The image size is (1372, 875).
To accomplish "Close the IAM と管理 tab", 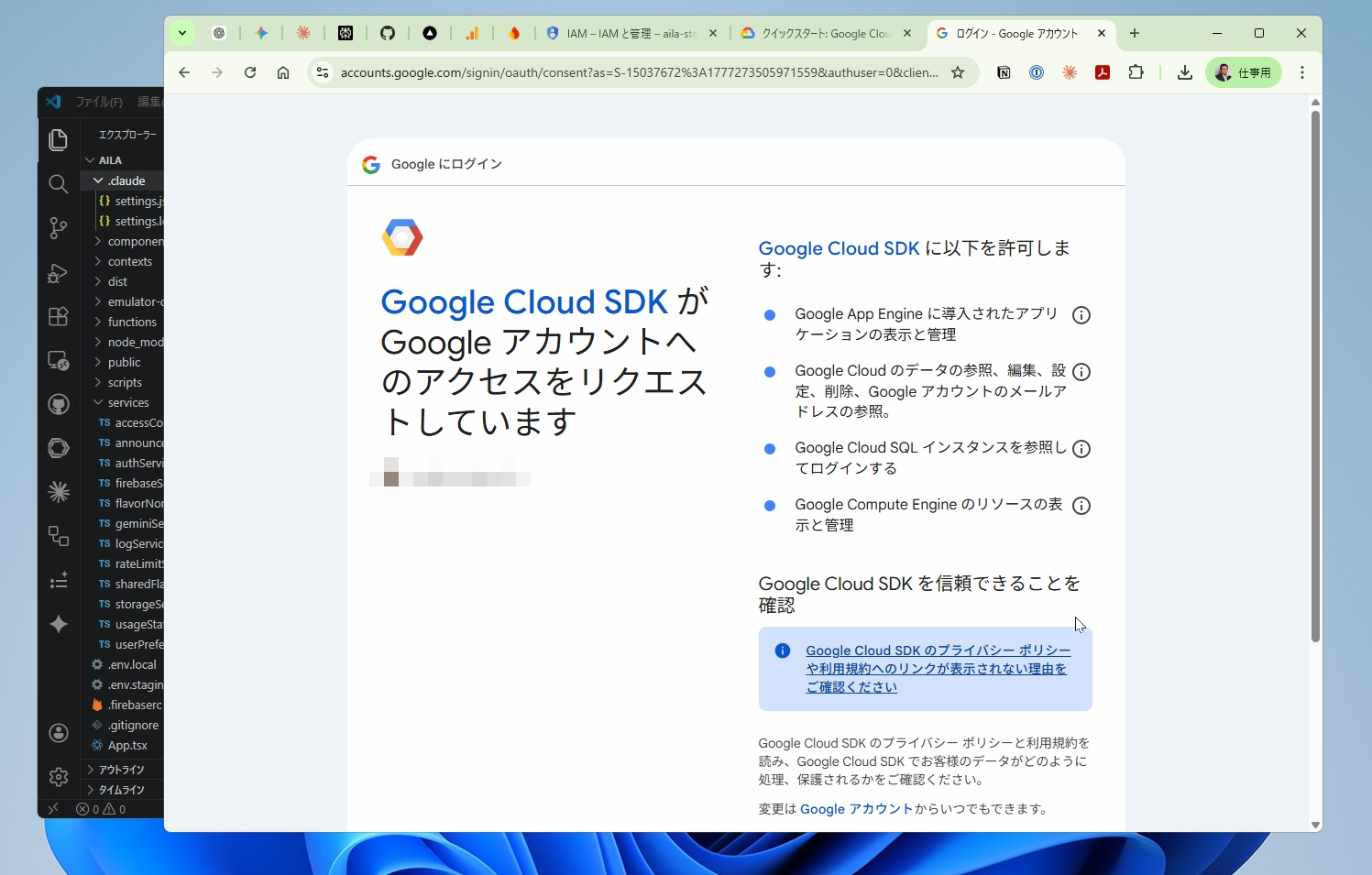I will [x=713, y=33].
